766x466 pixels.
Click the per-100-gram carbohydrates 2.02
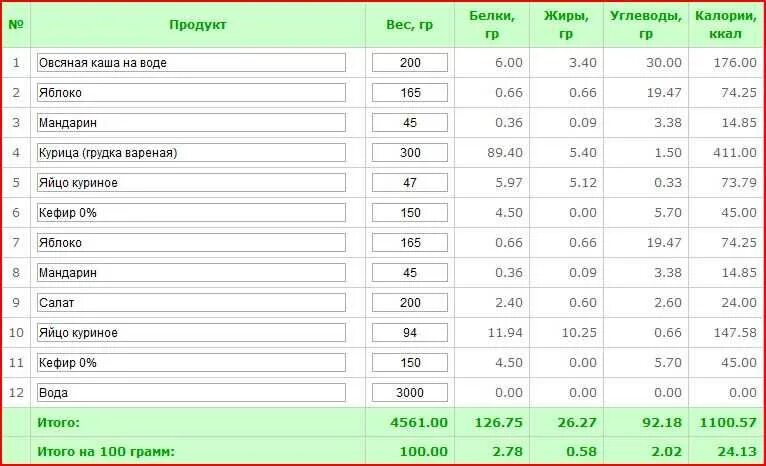point(666,452)
